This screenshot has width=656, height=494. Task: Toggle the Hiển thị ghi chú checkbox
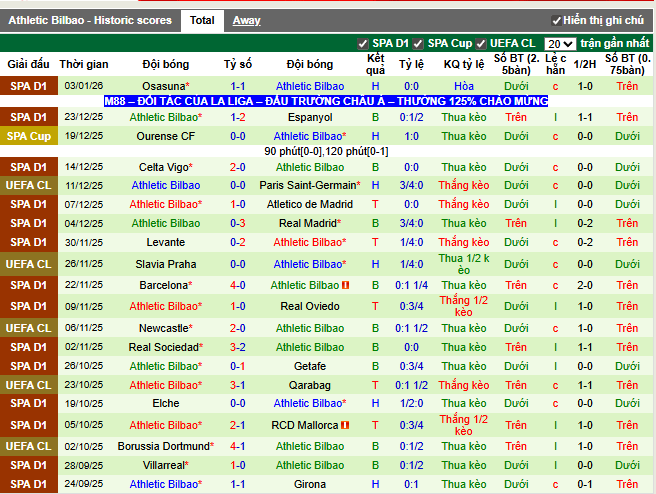pos(556,20)
